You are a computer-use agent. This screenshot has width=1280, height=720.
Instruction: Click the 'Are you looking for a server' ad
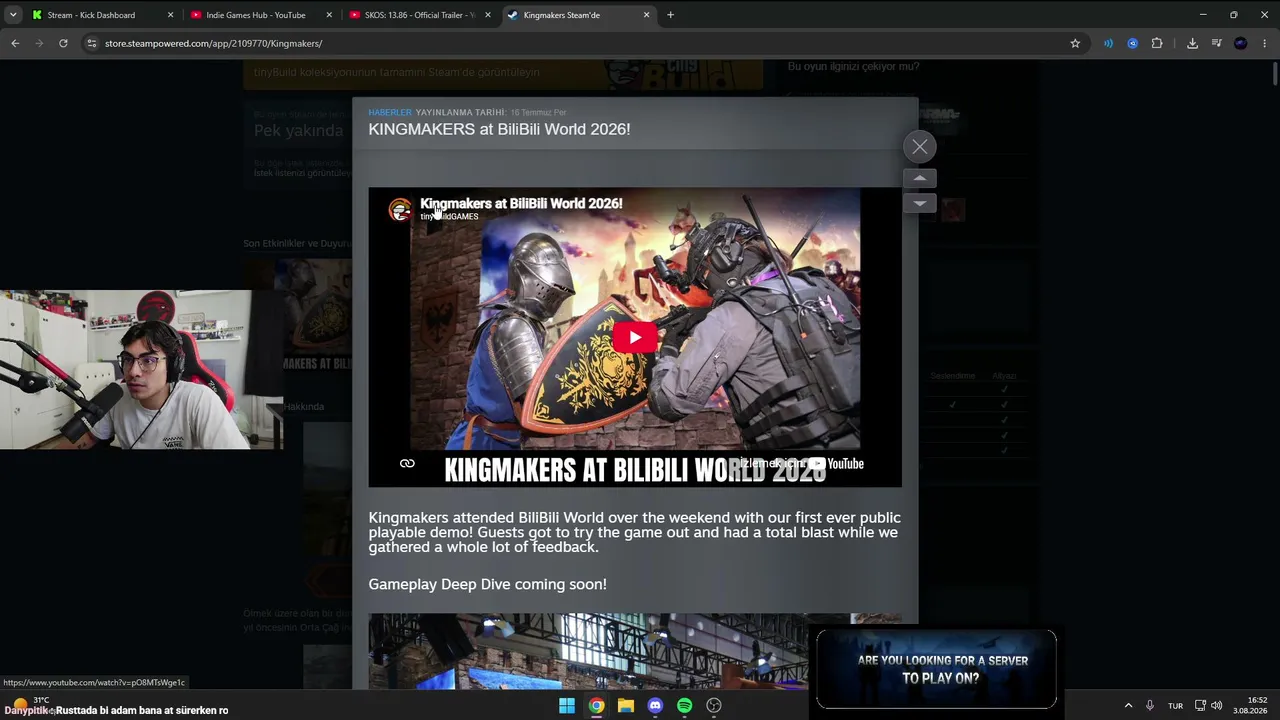(x=936, y=669)
